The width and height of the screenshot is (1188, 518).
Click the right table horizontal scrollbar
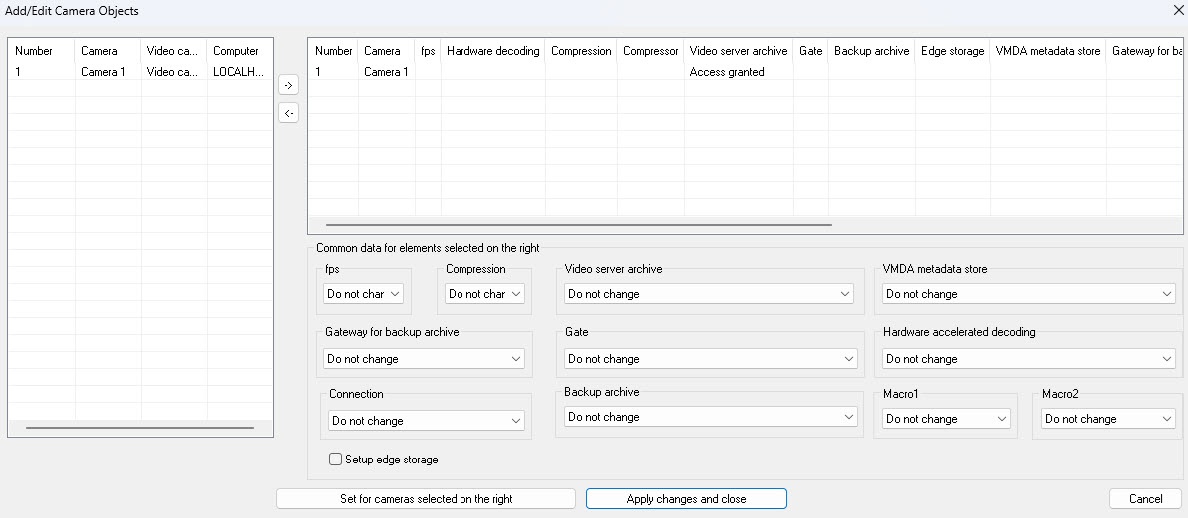(x=578, y=225)
